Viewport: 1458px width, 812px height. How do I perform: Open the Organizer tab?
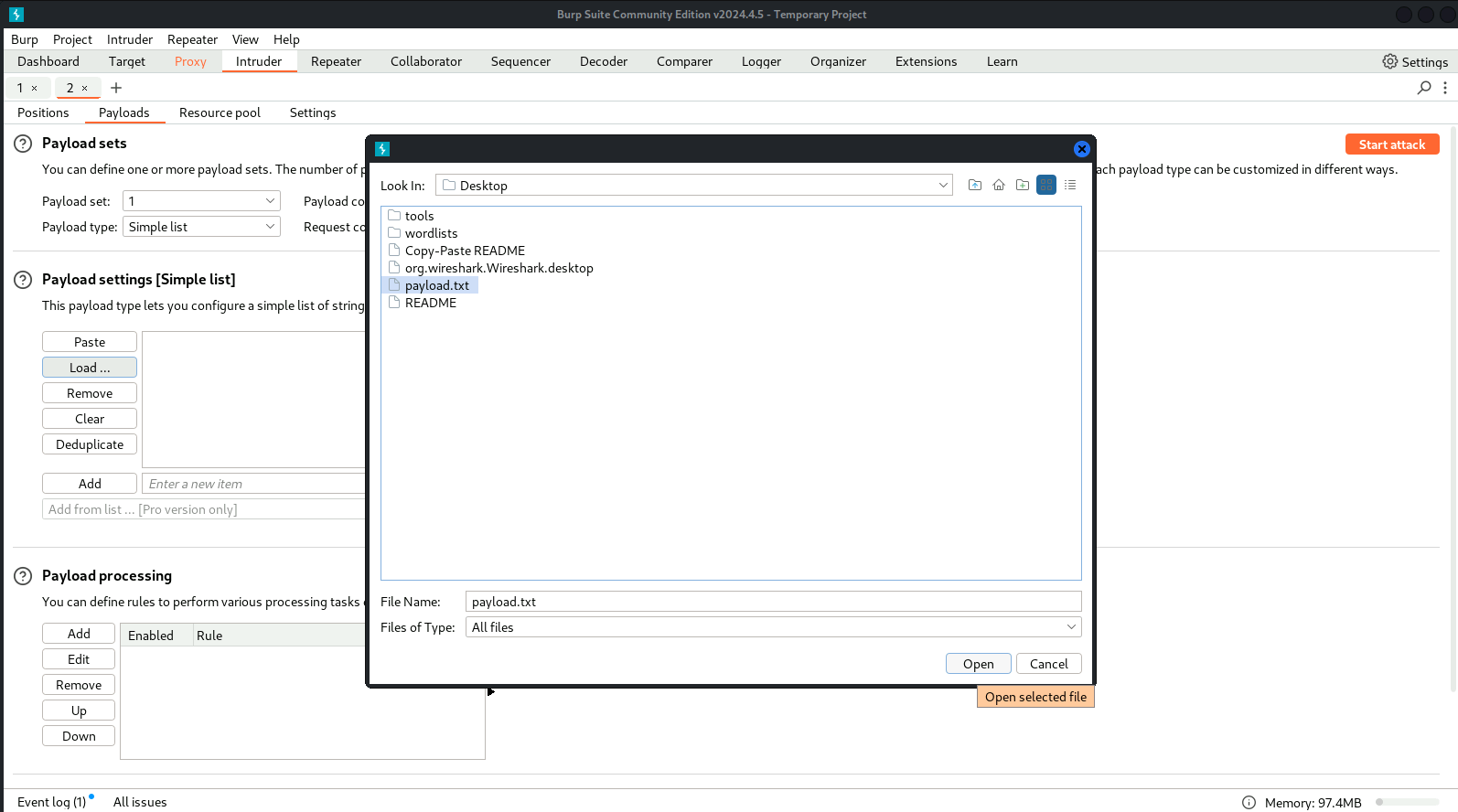[x=838, y=61]
